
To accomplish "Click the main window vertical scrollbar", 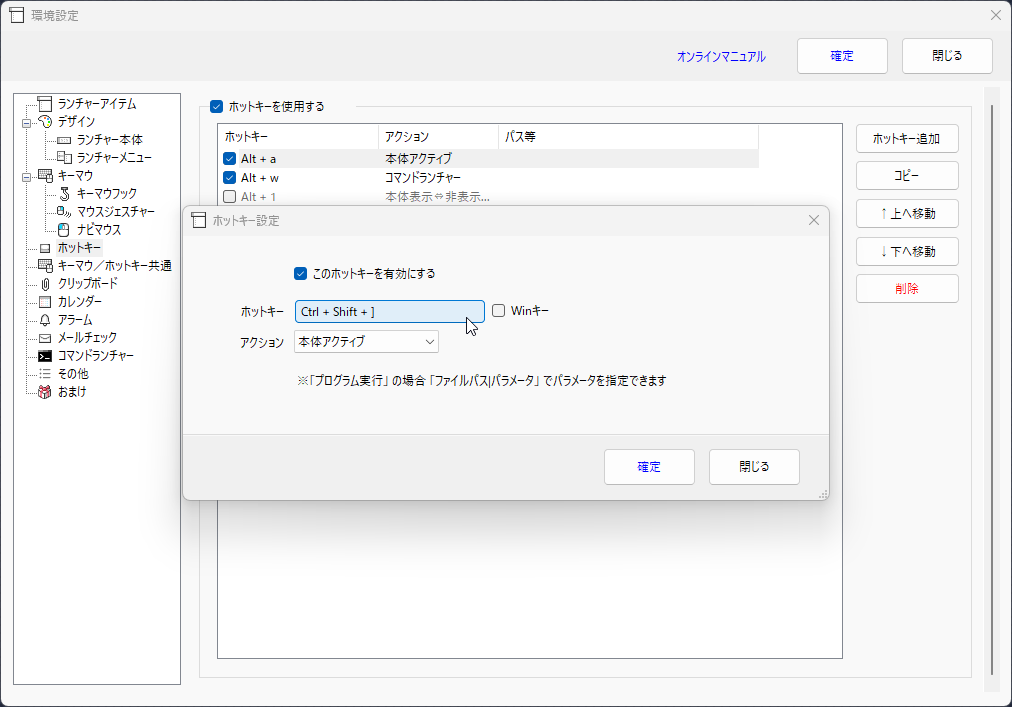I will [991, 389].
